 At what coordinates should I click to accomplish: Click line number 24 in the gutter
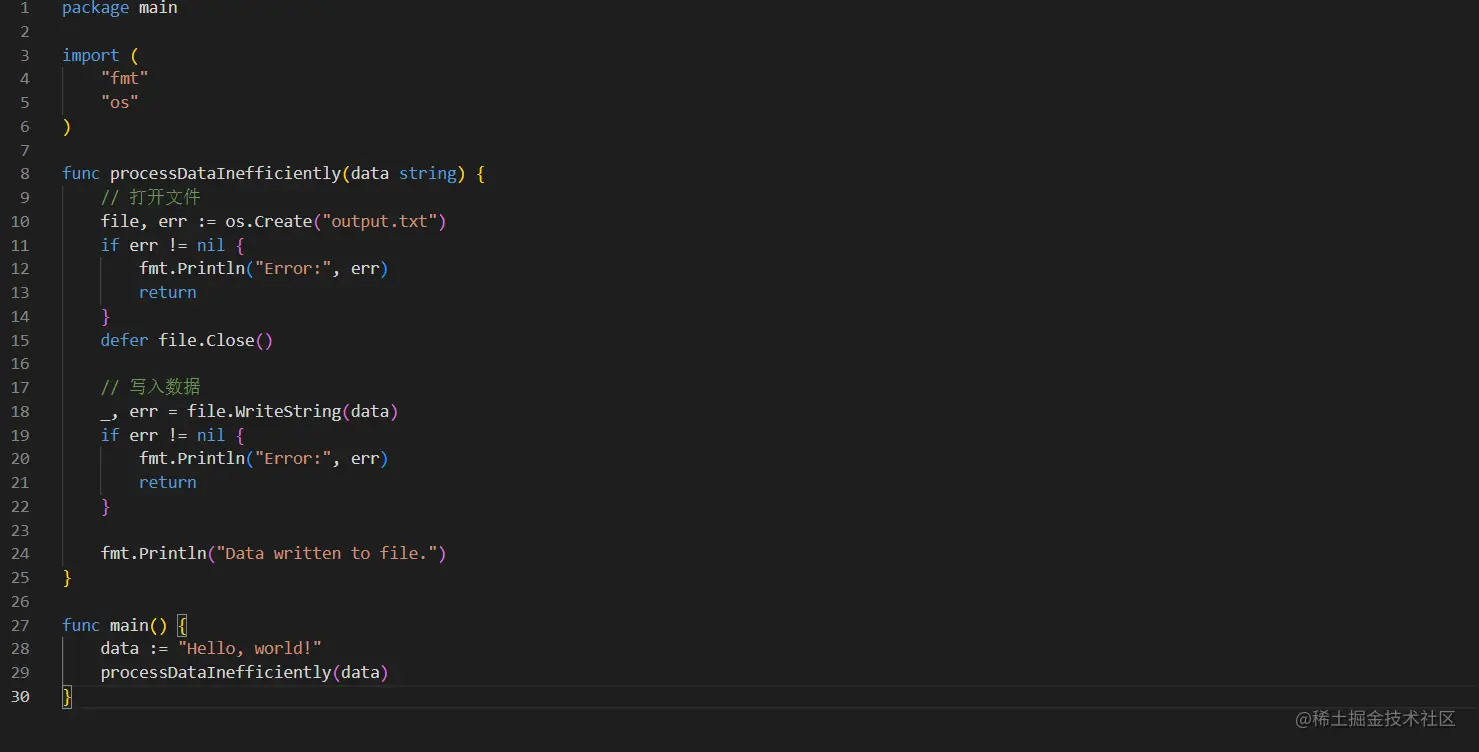click(x=20, y=553)
